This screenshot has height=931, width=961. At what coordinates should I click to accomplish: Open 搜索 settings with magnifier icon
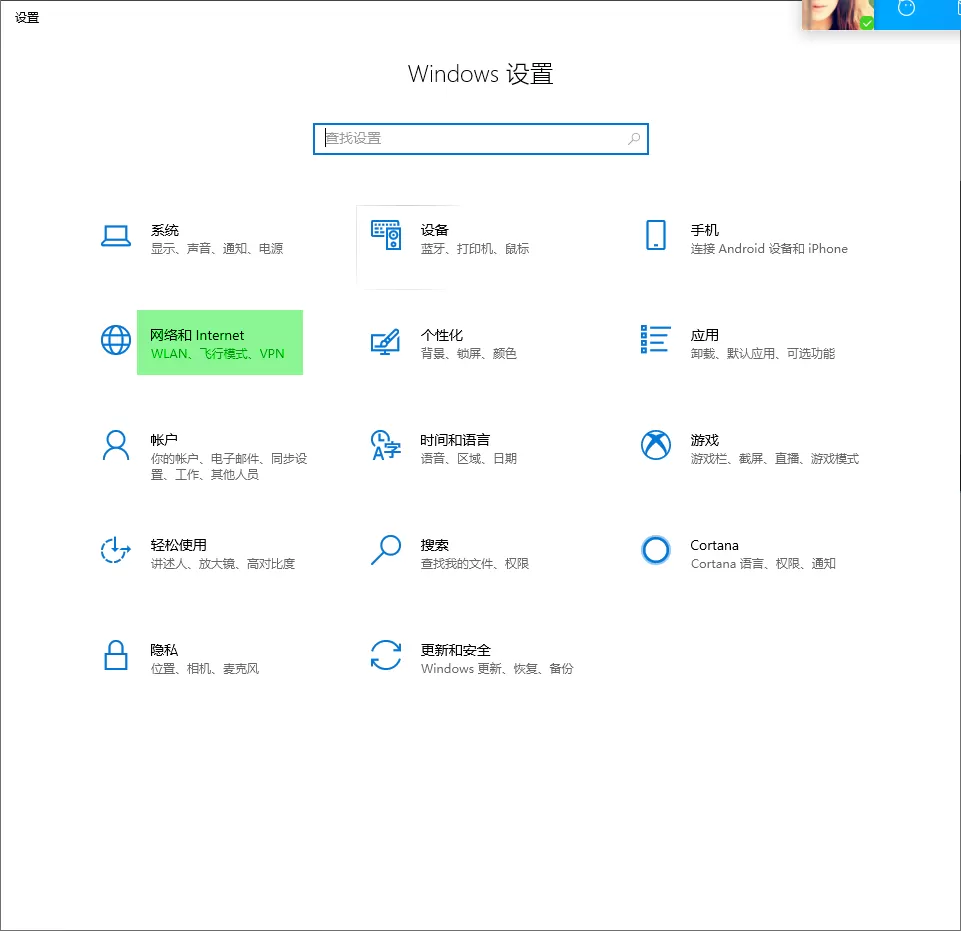(387, 551)
